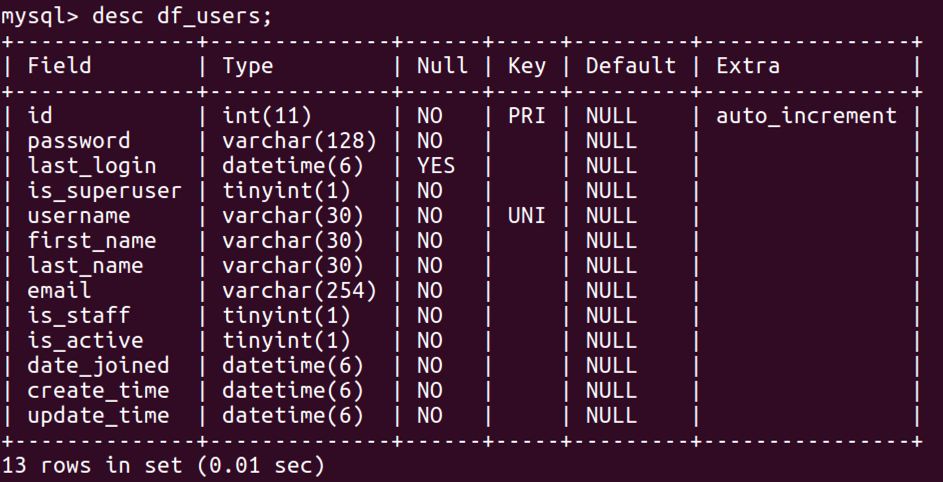Click the 'int(11)' type value
Viewport: 943px width, 482px height.
tap(267, 116)
